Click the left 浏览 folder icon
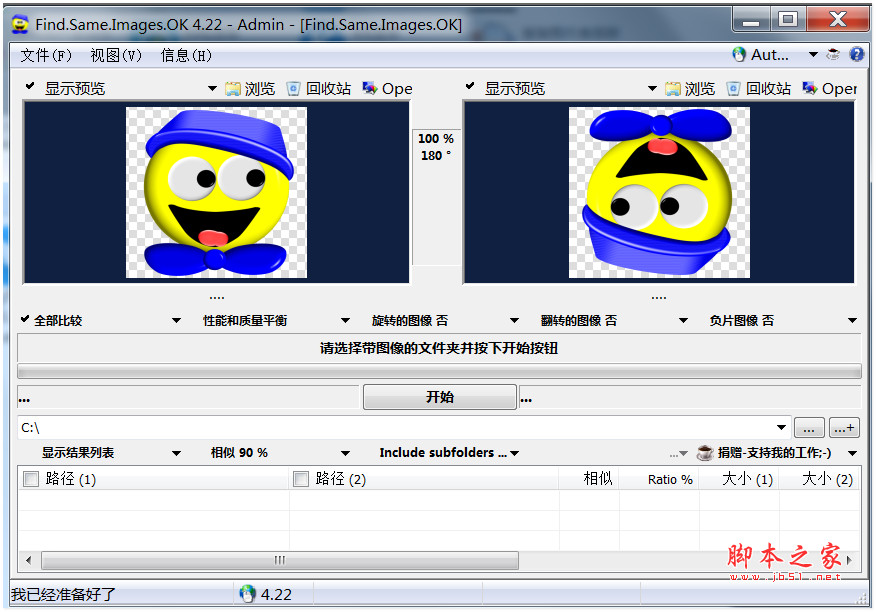The width and height of the screenshot is (876, 612). [232, 88]
